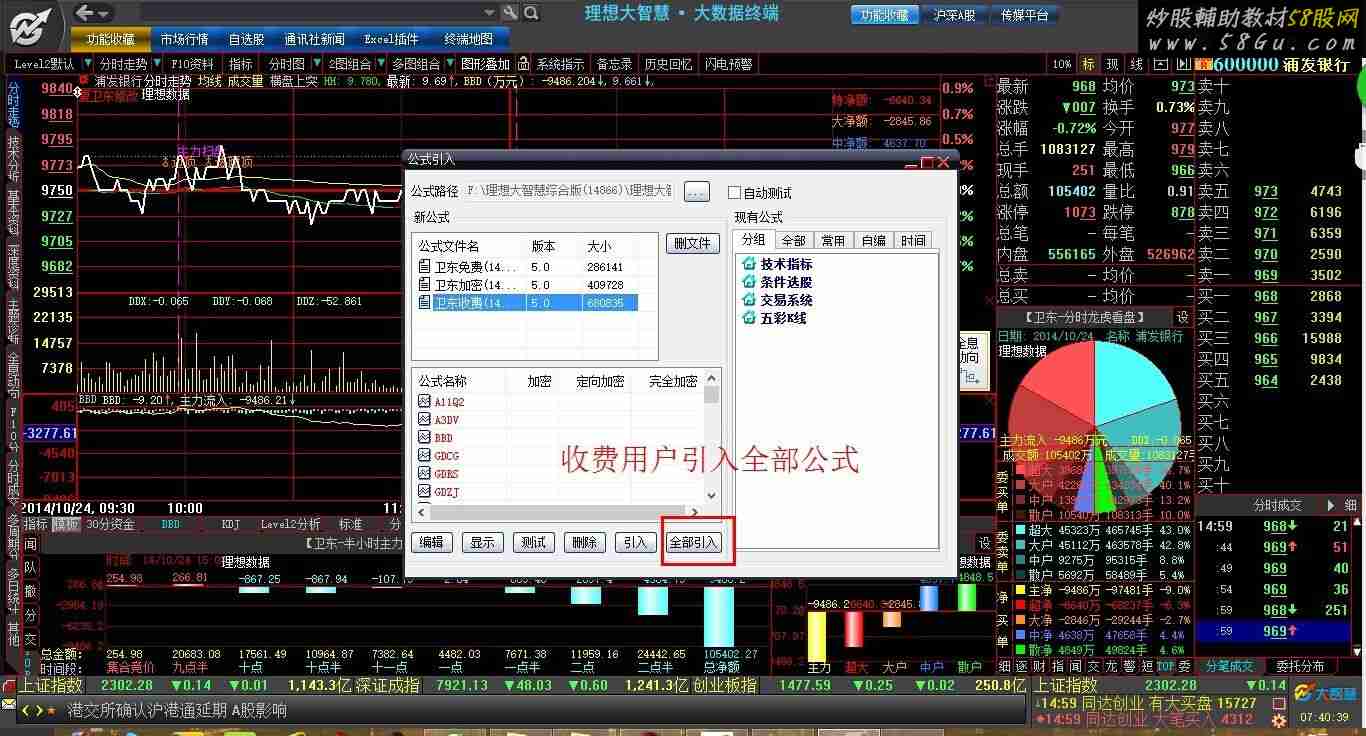Switch to the 自编 formulas tab
Viewport: 1366px width, 736px height.
[x=873, y=240]
